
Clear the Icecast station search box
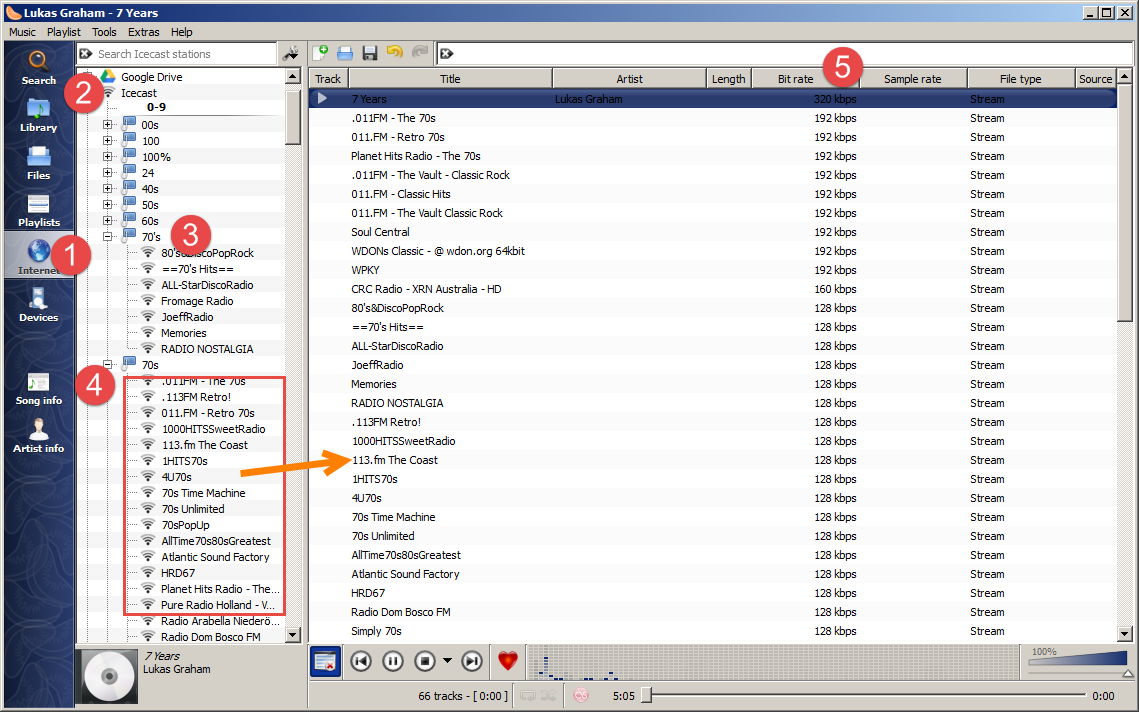[86, 54]
